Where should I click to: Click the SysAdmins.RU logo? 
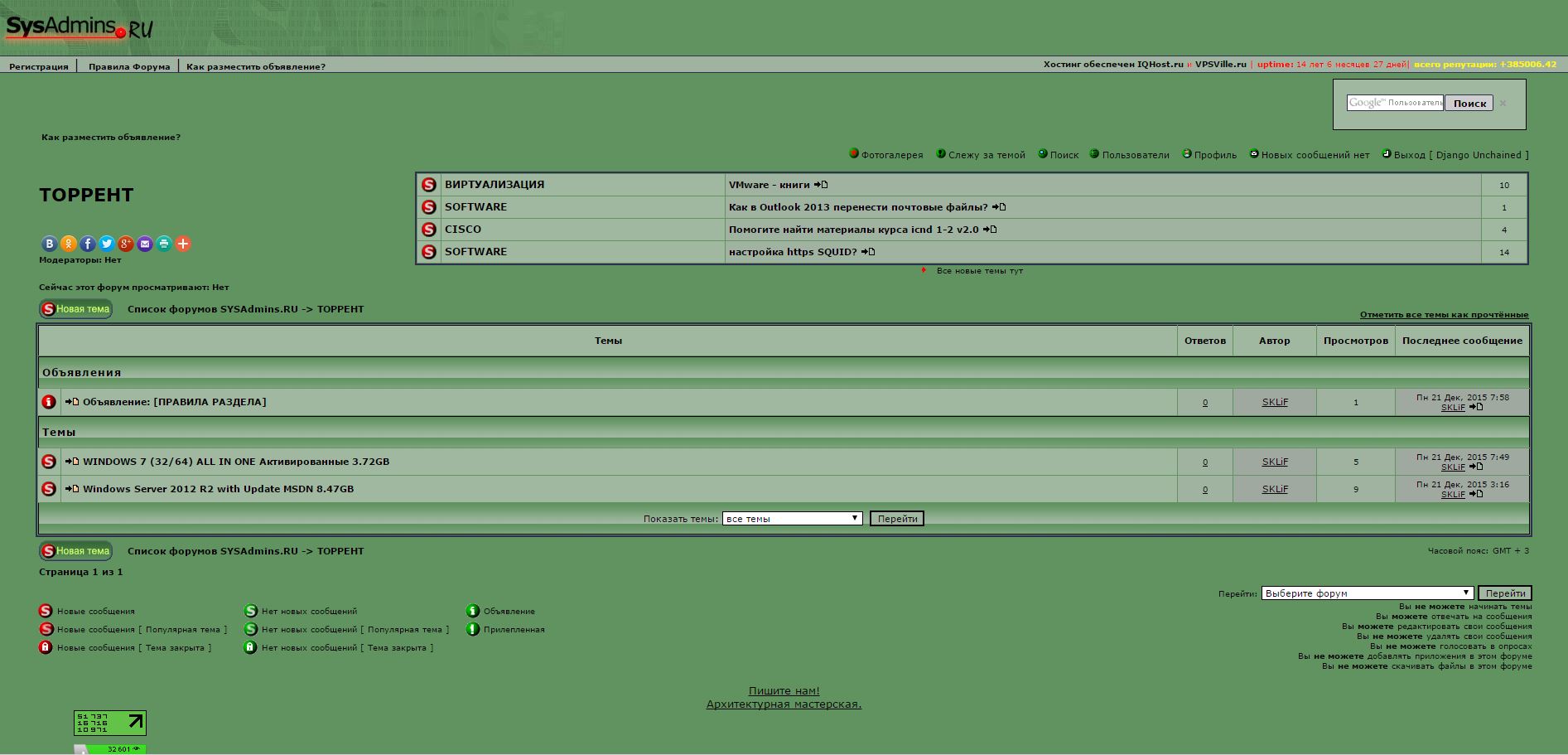coord(79,27)
